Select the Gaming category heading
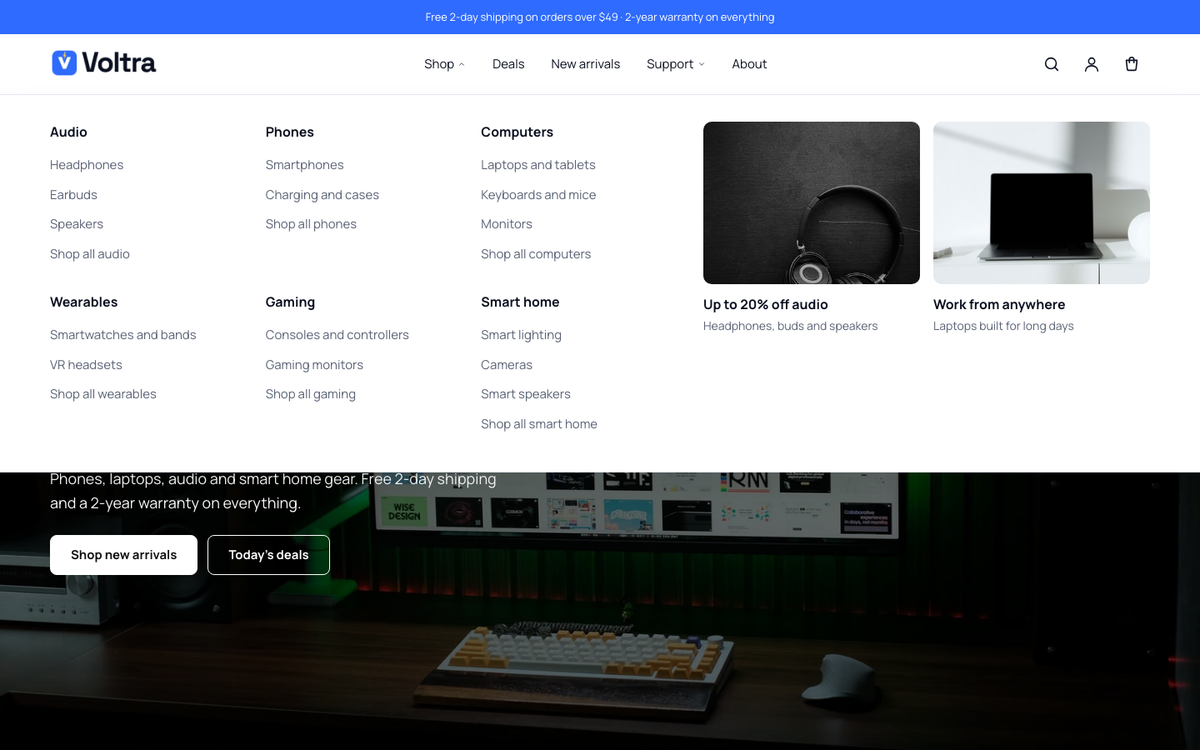Image resolution: width=1200 pixels, height=750 pixels. pos(290,302)
